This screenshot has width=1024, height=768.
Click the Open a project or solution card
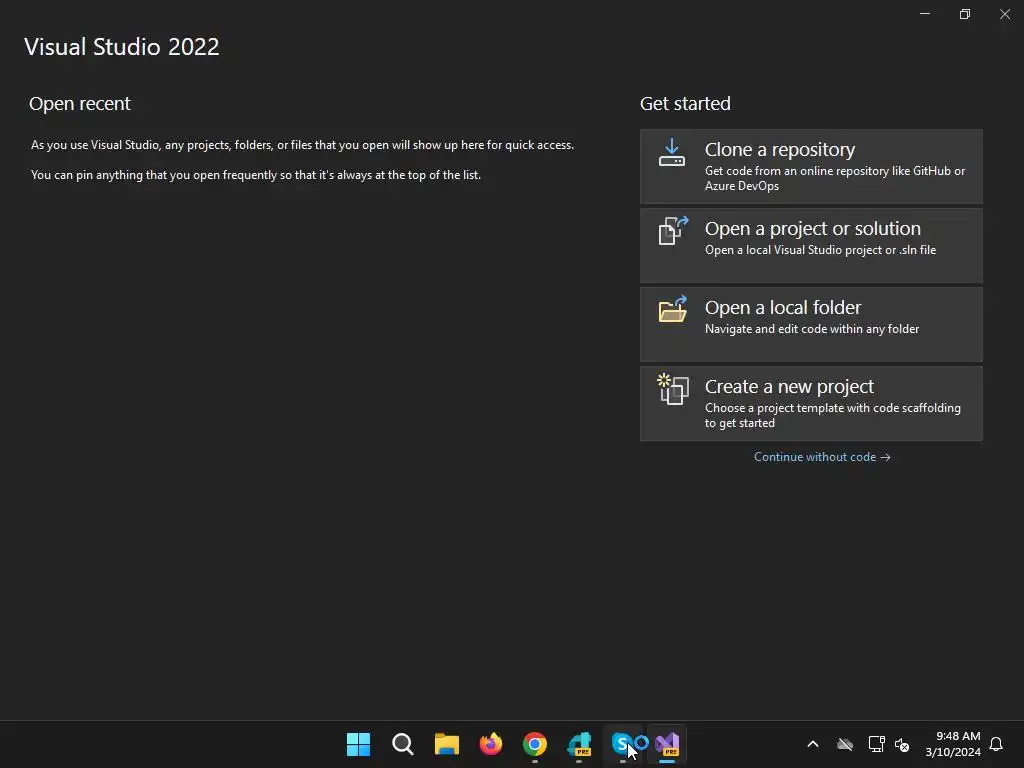pos(811,246)
